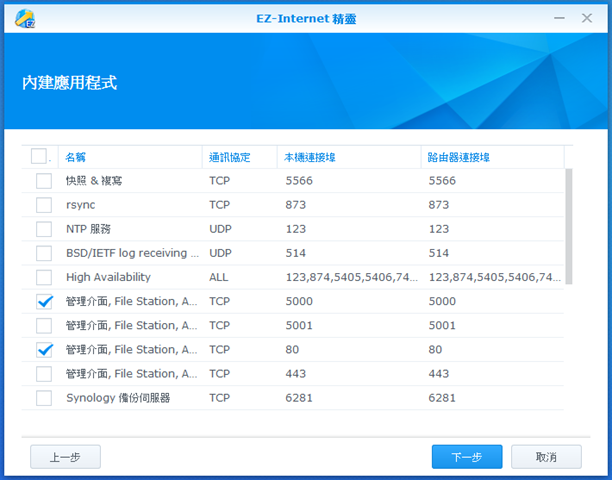The image size is (612, 480).
Task: Tick the BSD/IETF log receiving checkbox
Action: coord(44,253)
